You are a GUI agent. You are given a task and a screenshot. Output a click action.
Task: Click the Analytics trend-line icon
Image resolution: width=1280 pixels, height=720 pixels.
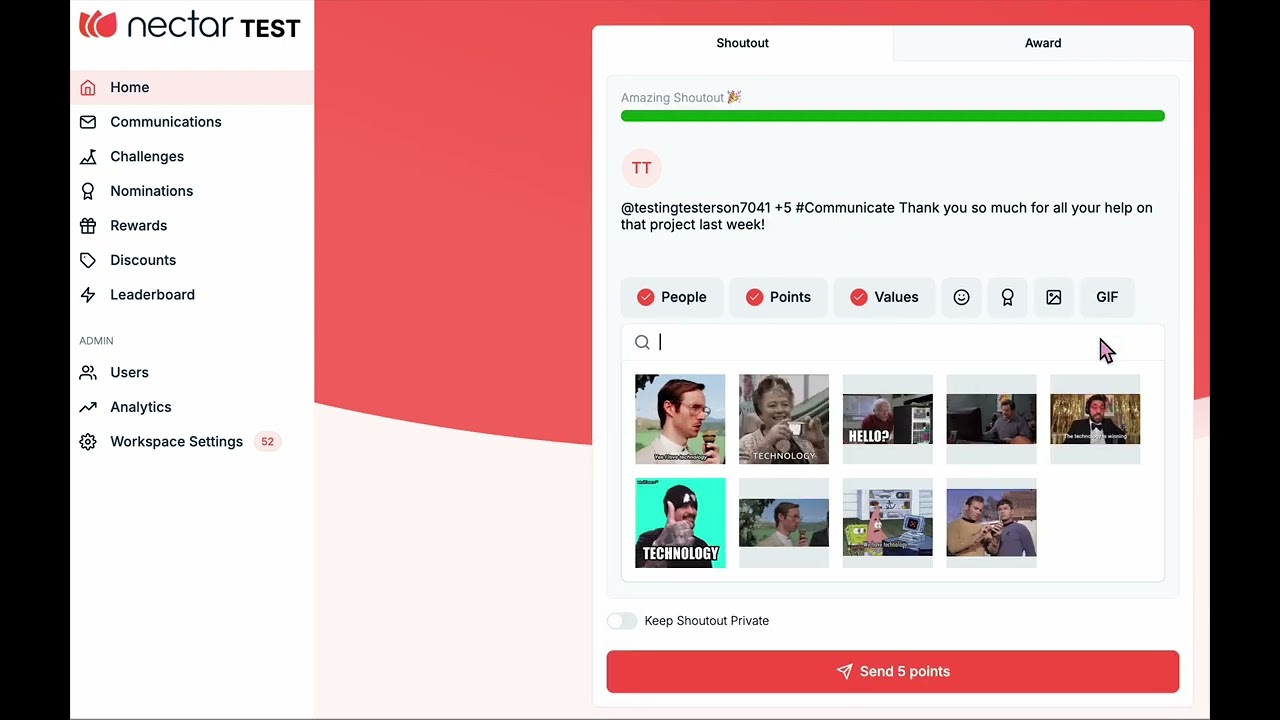[88, 407]
